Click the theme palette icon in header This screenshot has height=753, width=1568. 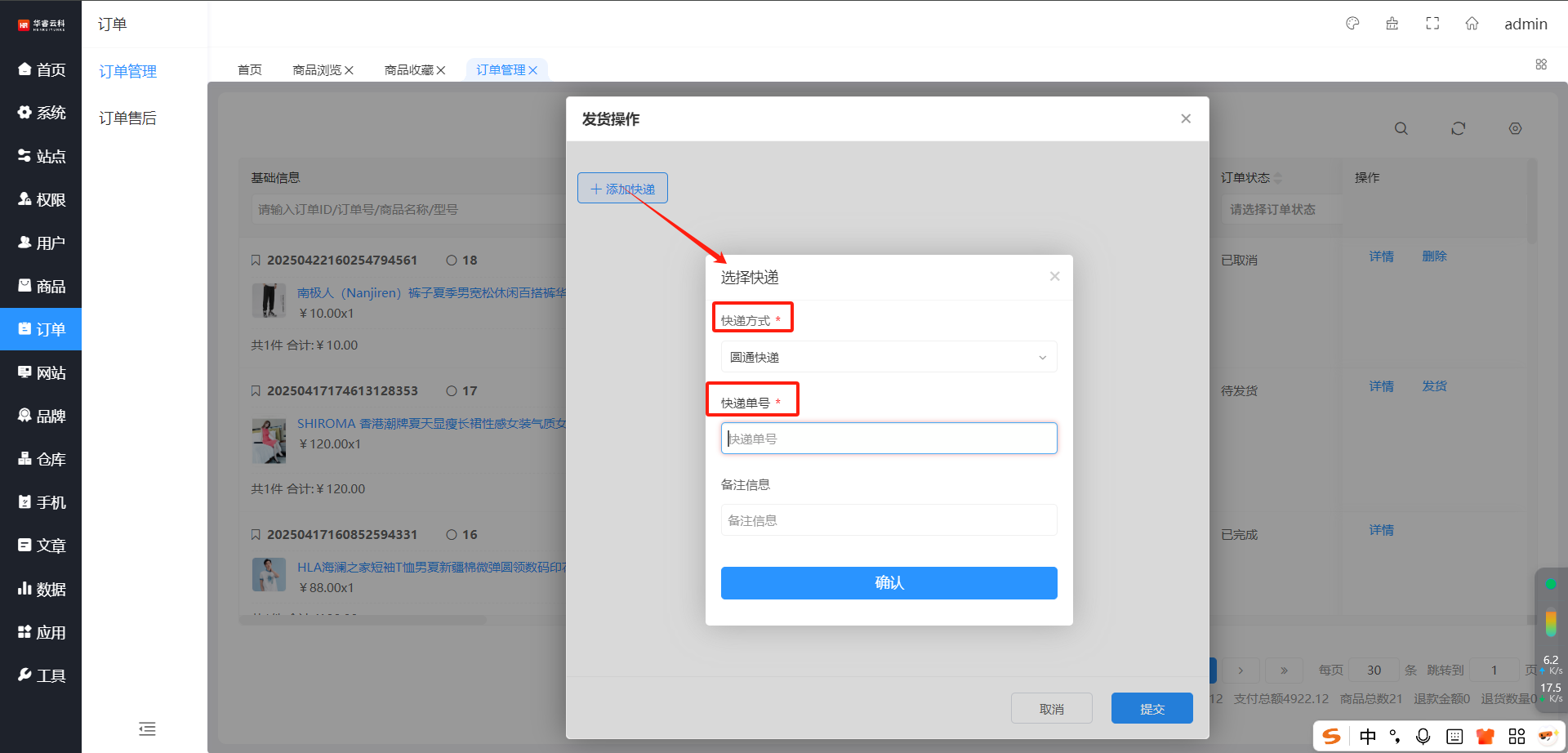tap(1352, 24)
